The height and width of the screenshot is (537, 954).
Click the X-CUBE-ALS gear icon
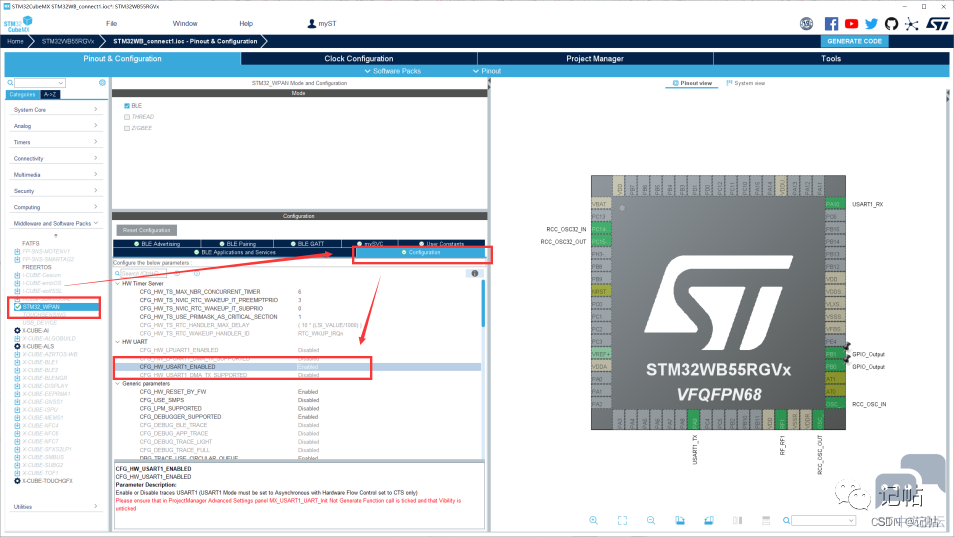[17, 347]
